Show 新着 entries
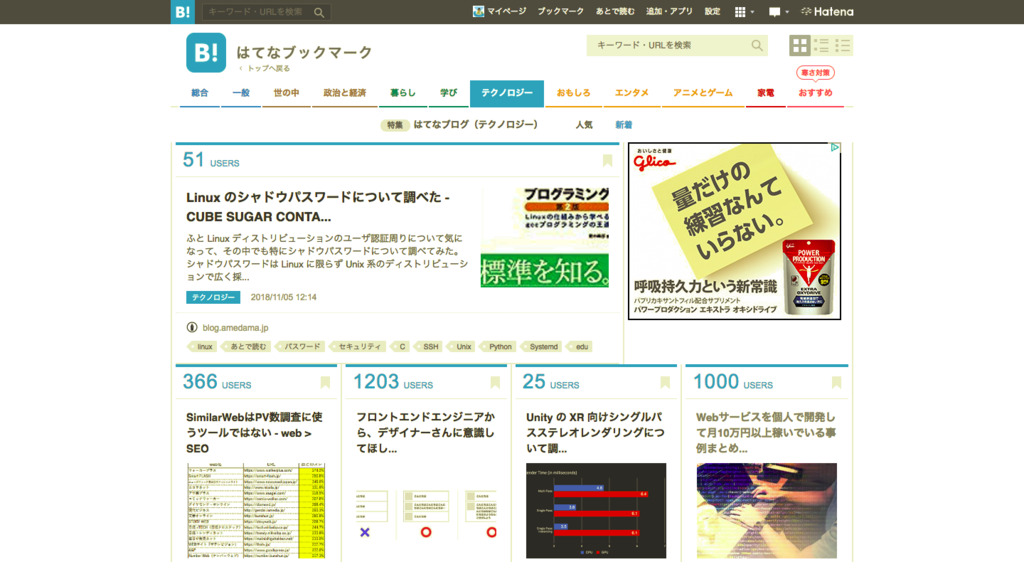Screen dimensions: 1024x562 click(x=624, y=125)
